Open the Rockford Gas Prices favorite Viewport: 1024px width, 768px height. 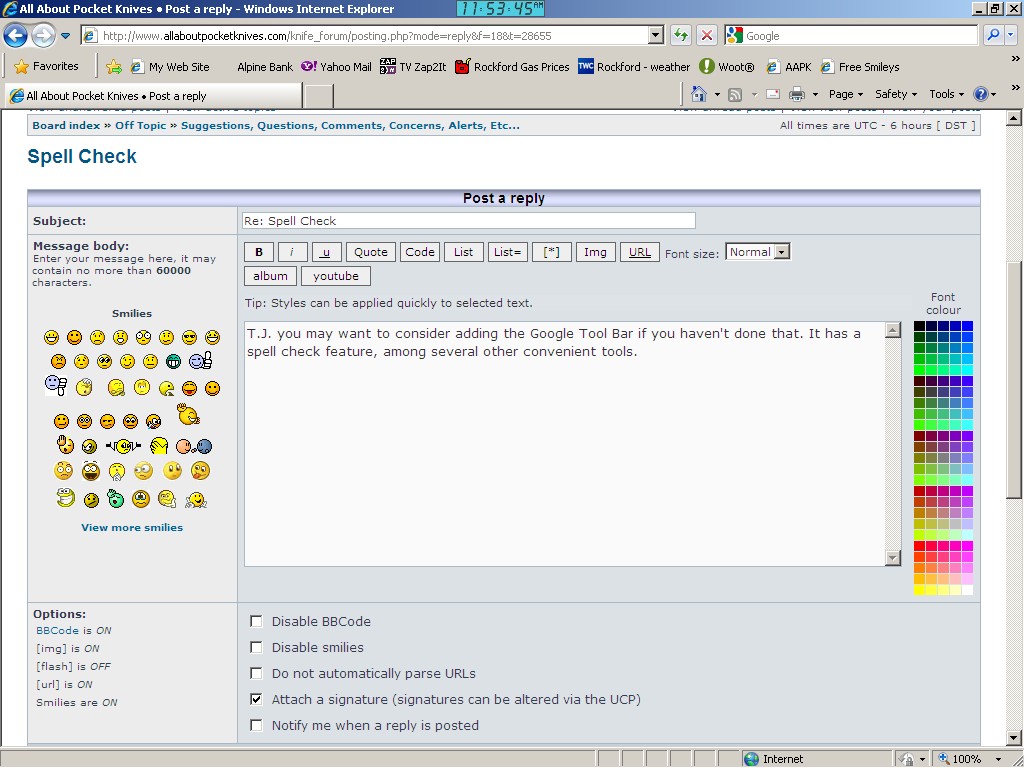pos(513,67)
